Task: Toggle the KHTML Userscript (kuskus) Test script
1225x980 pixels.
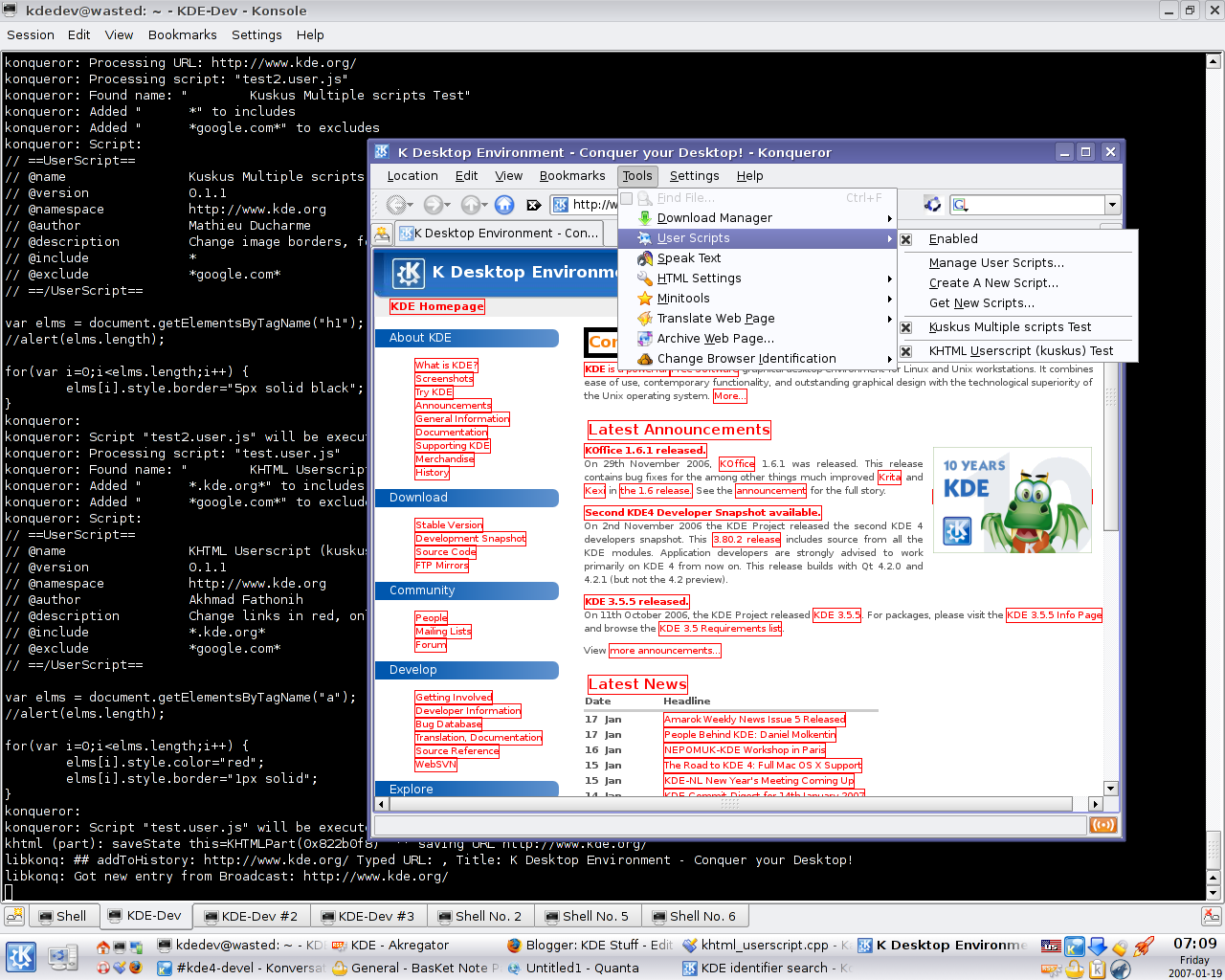Action: 906,351
